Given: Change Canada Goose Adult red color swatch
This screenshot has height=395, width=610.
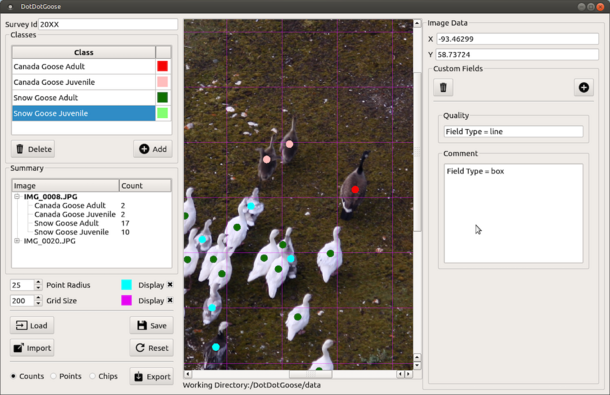Looking at the screenshot, I should tap(163, 66).
